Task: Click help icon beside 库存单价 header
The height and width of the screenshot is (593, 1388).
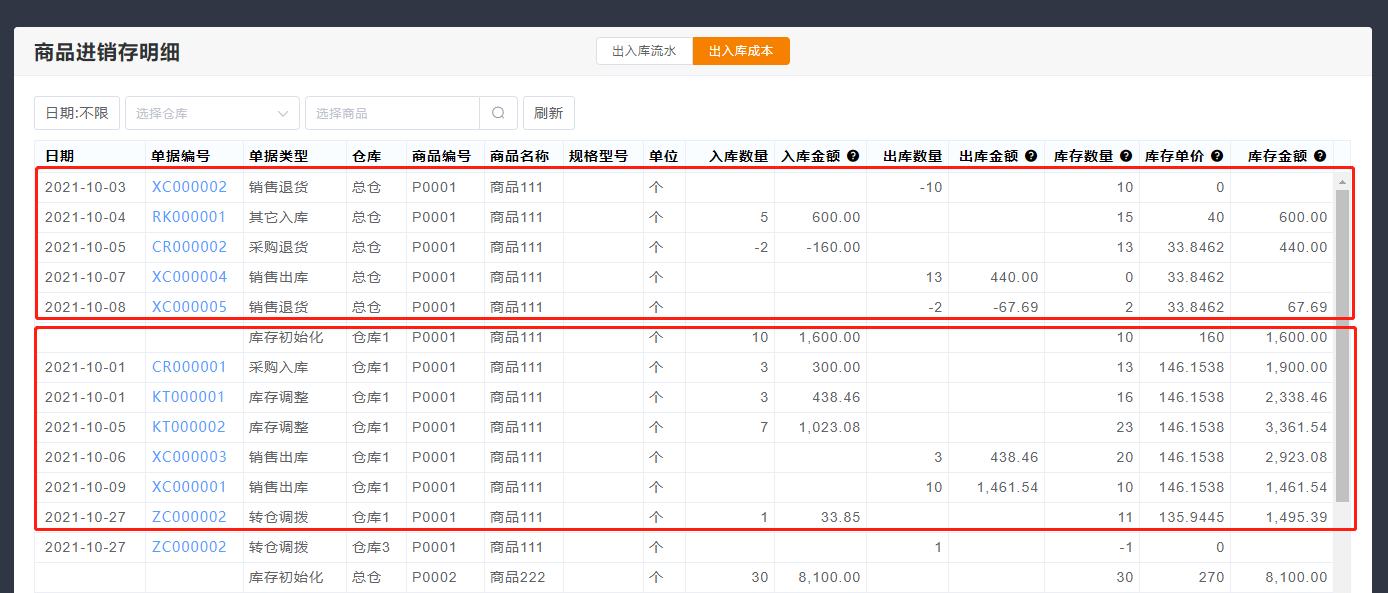Action: click(1216, 156)
